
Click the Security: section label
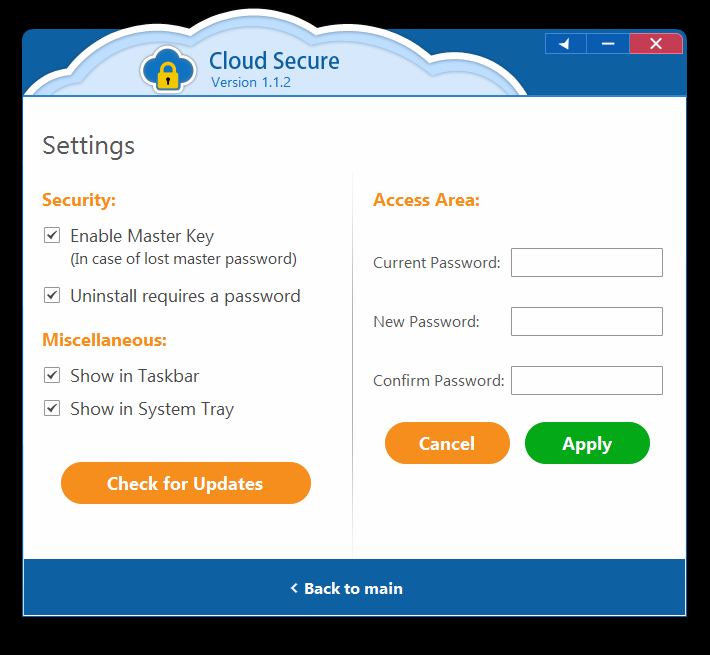pos(79,200)
